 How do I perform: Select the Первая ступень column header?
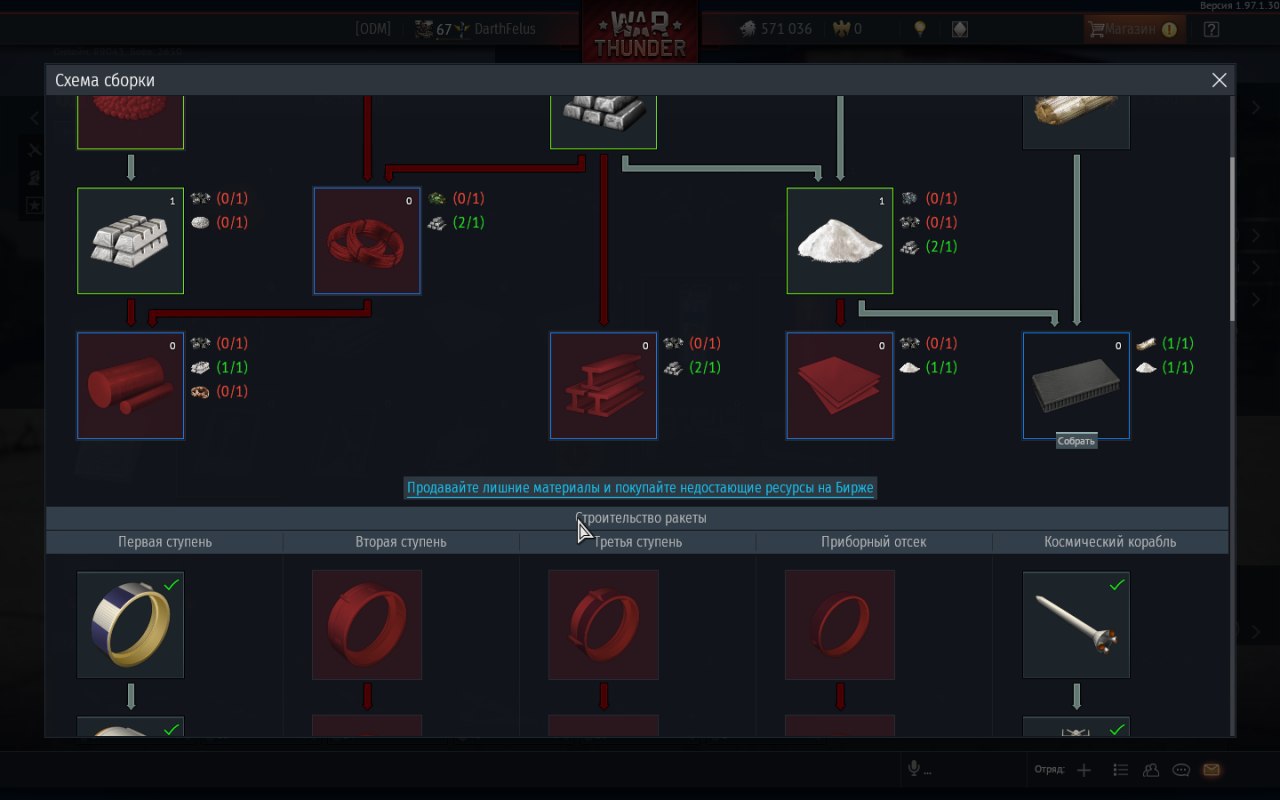165,542
